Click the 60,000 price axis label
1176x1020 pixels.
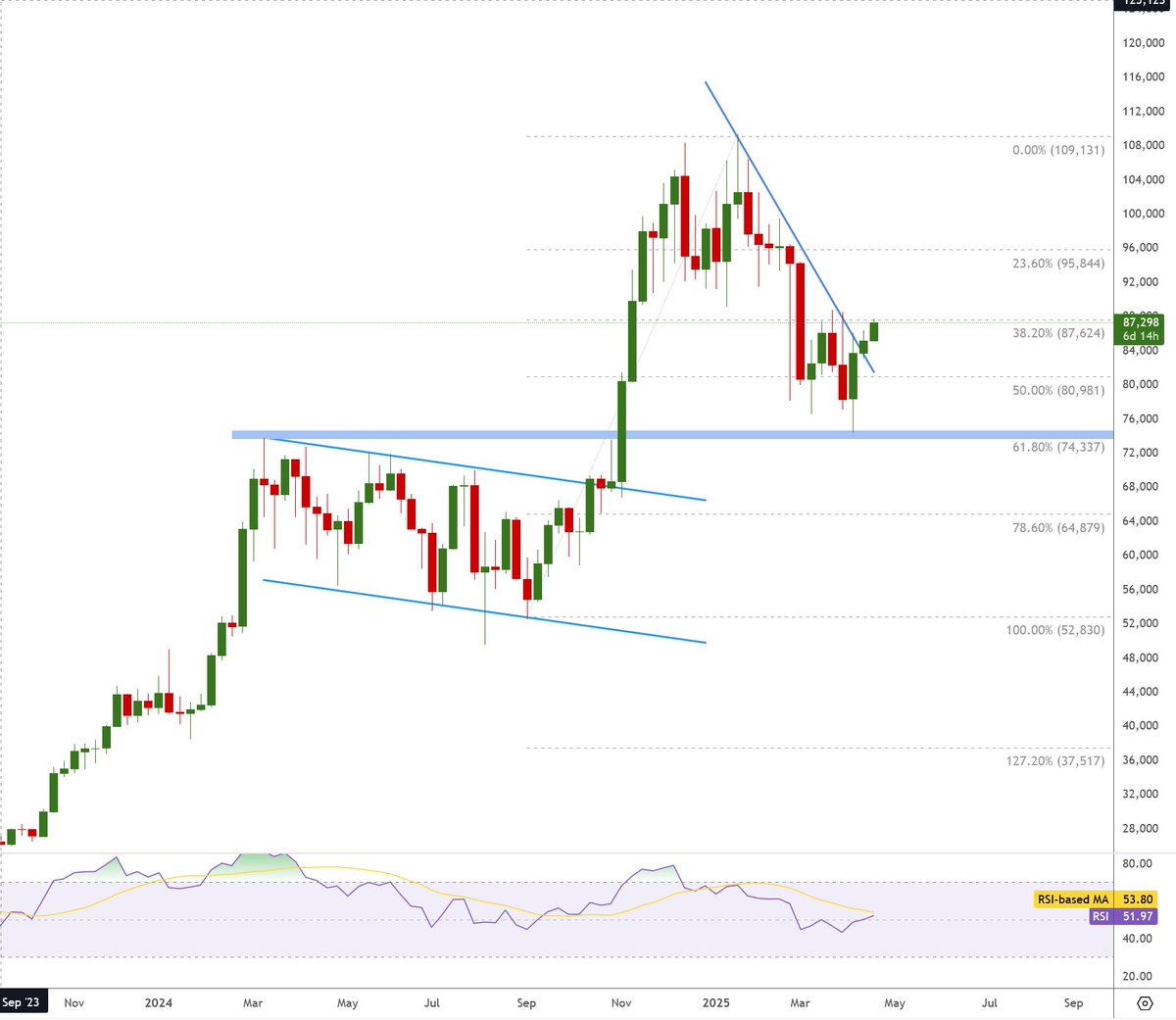pyautogui.click(x=1143, y=556)
